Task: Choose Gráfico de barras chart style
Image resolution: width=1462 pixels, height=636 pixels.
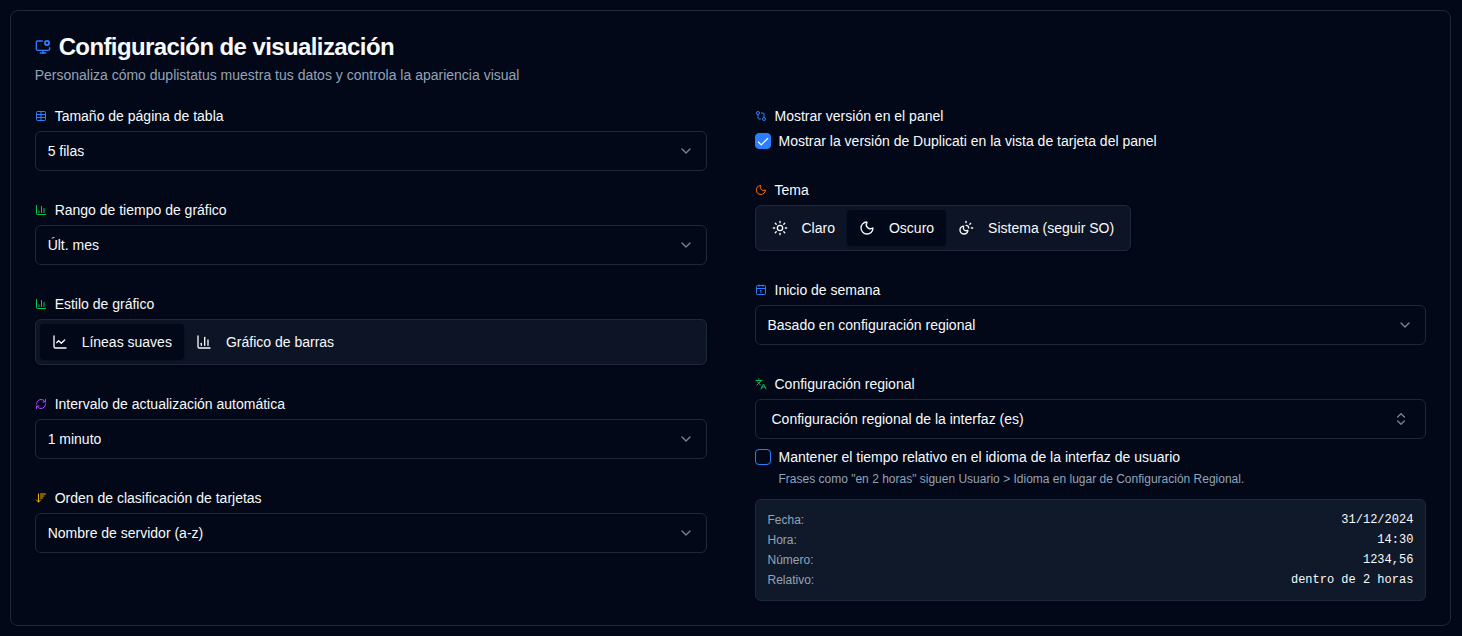Action: [x=265, y=342]
